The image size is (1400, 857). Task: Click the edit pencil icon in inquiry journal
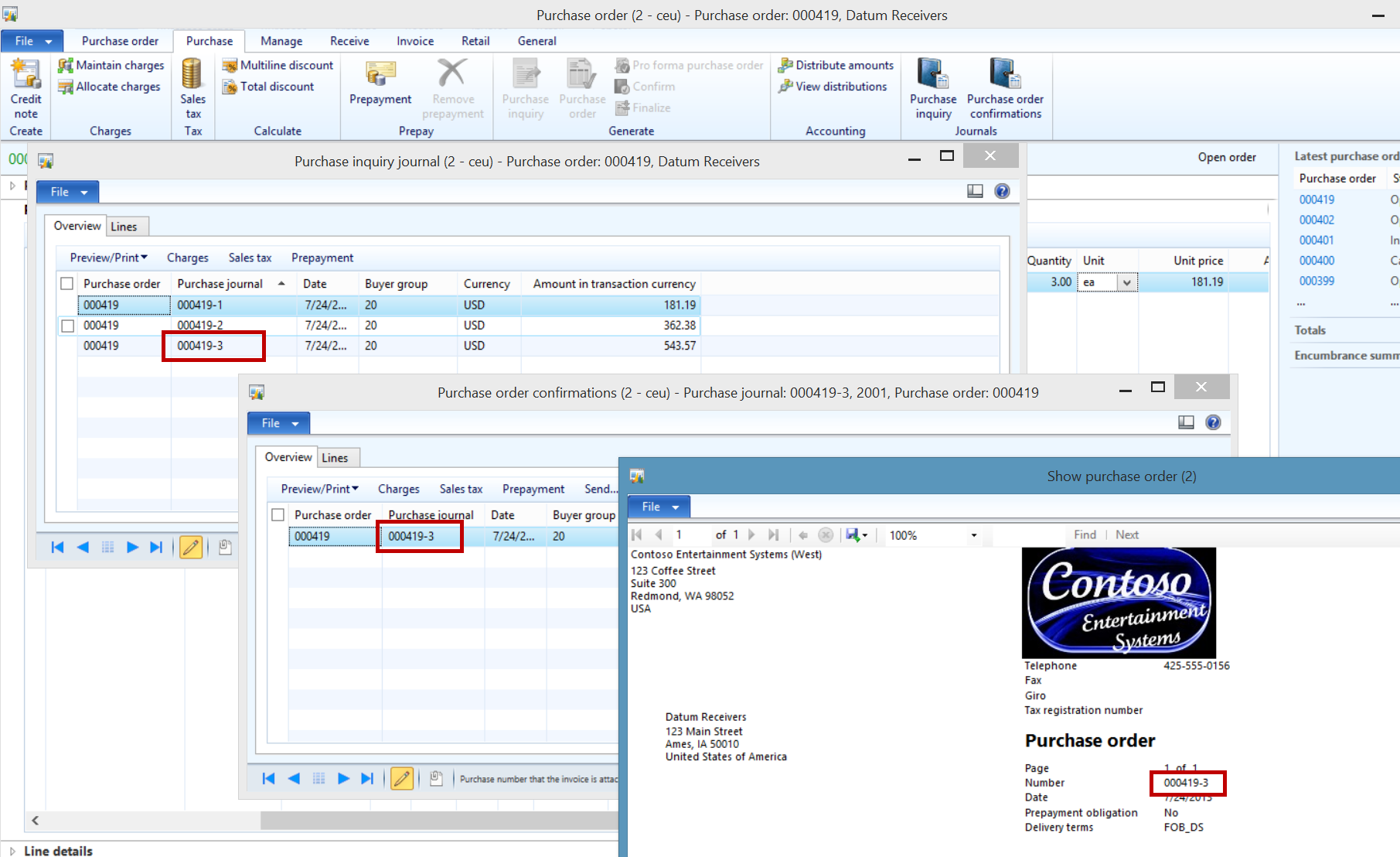[190, 547]
